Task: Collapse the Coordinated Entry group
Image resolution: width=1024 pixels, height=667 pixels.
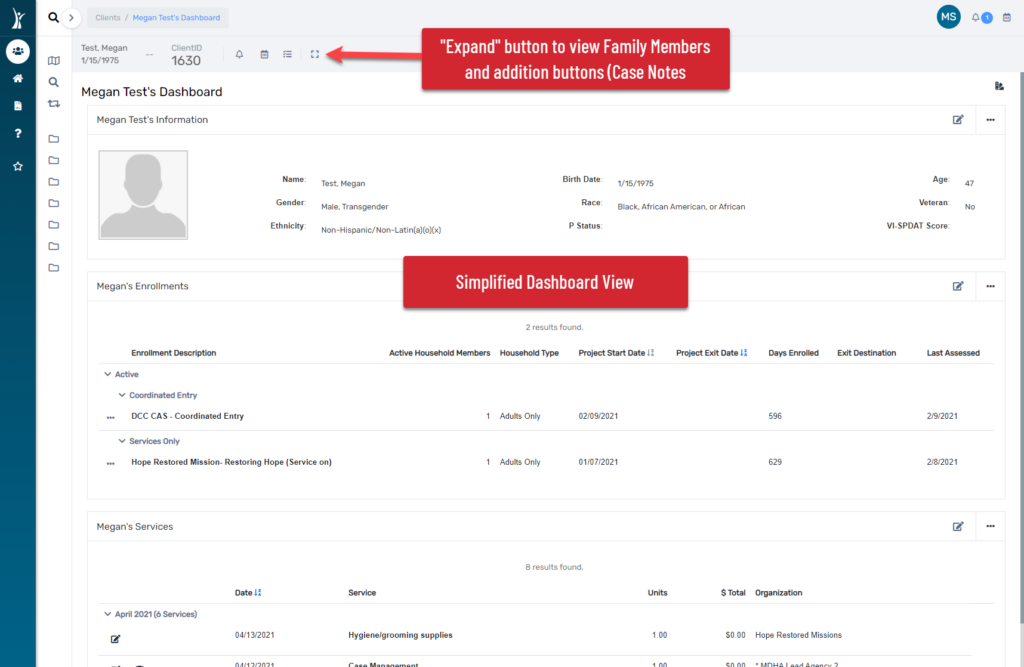Action: (122, 395)
